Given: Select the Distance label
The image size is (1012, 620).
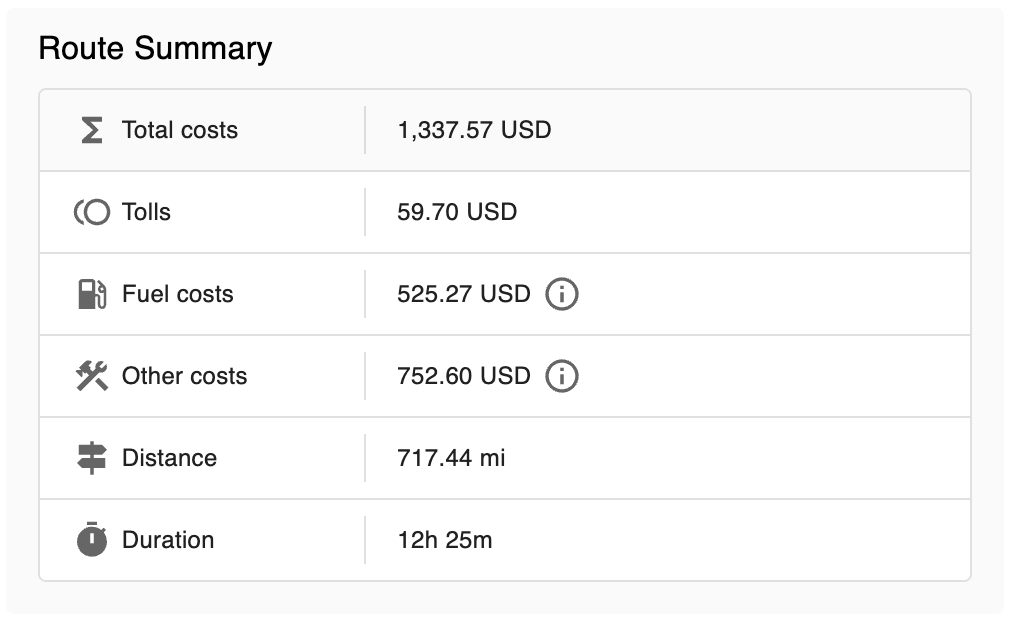Looking at the screenshot, I should (x=170, y=457).
